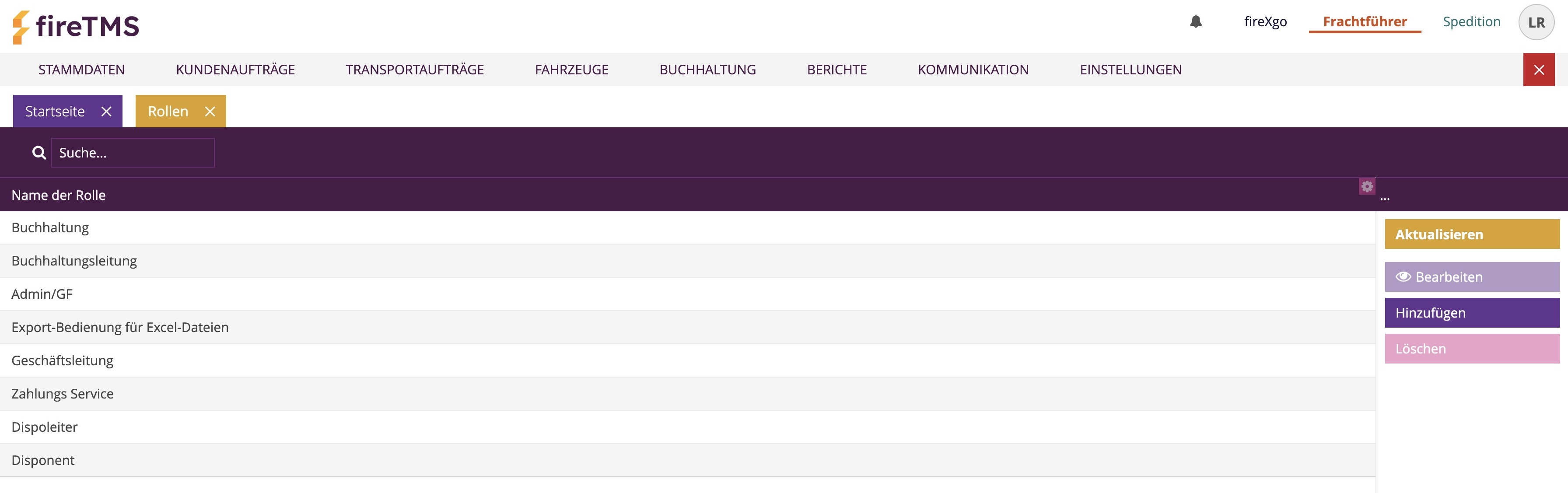1568x493 pixels.
Task: Open the EINSTELLUNGEN menu
Action: pos(1130,70)
